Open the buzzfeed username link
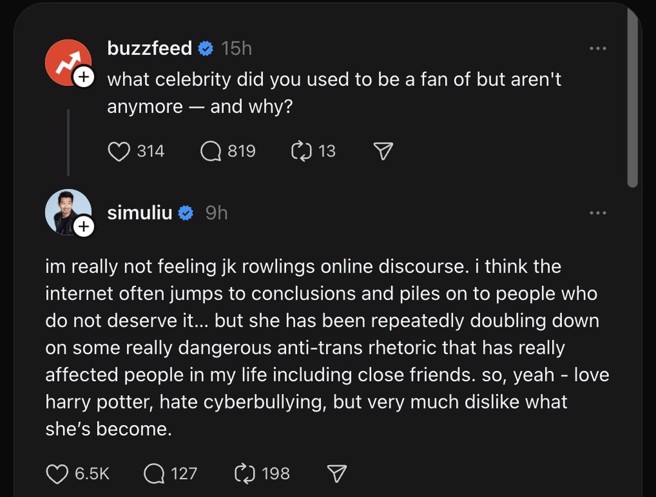The image size is (656, 497). tap(149, 48)
